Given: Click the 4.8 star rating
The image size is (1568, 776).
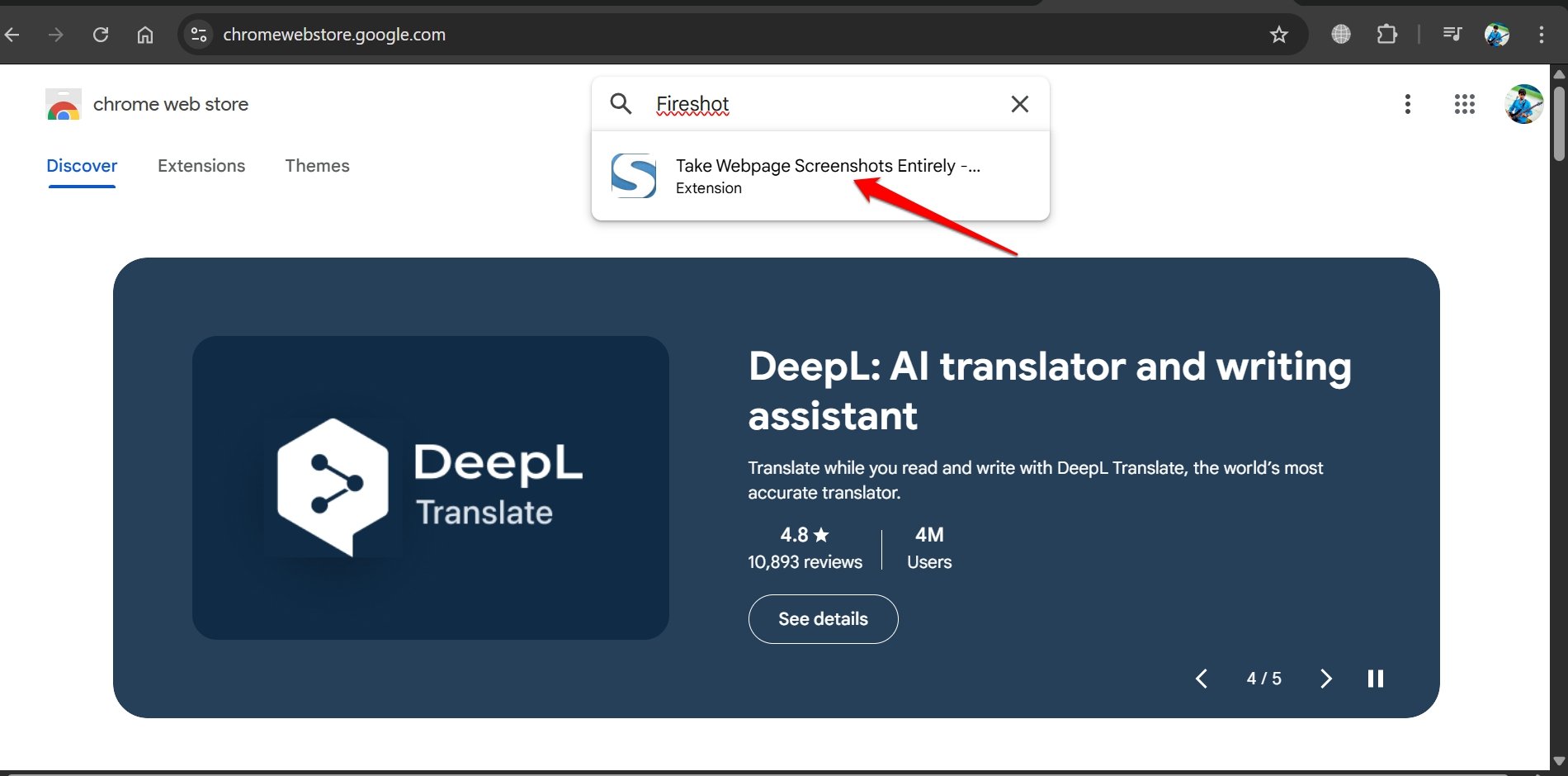Looking at the screenshot, I should point(805,535).
